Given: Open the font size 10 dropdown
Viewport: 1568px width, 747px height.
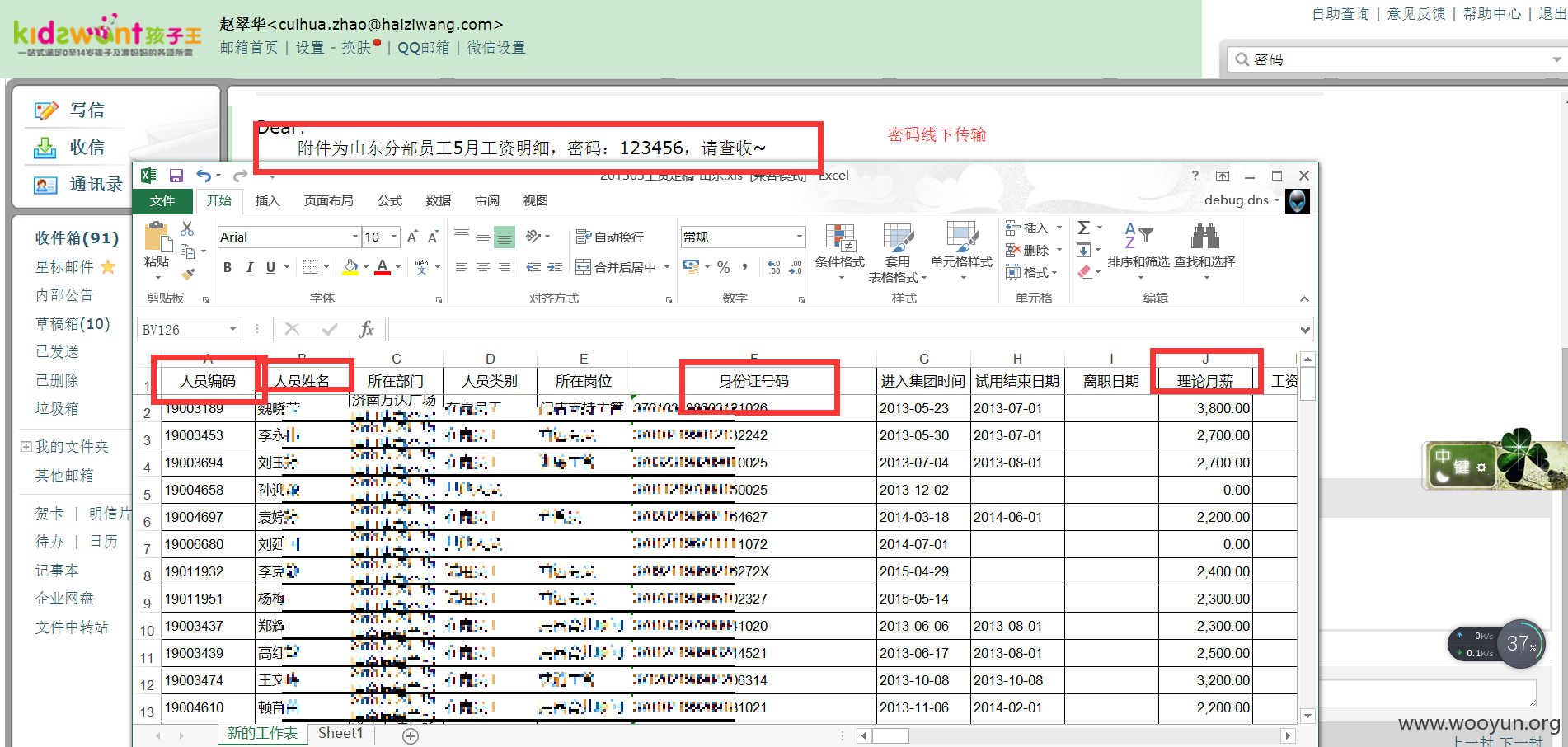Looking at the screenshot, I should tap(394, 237).
